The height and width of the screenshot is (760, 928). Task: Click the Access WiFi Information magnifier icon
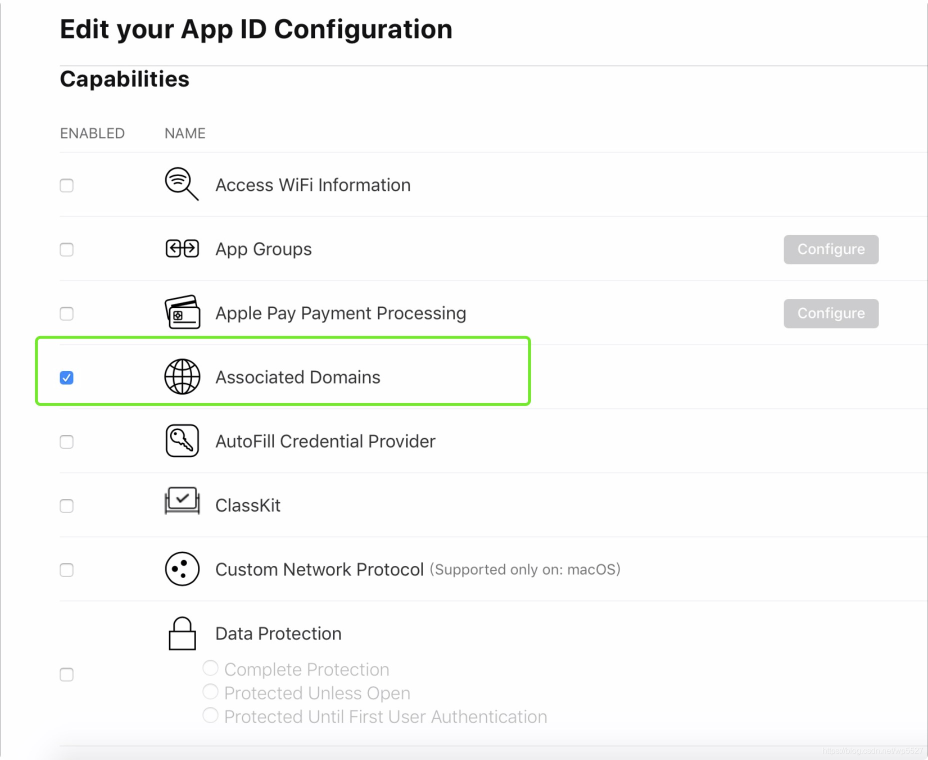(x=182, y=184)
